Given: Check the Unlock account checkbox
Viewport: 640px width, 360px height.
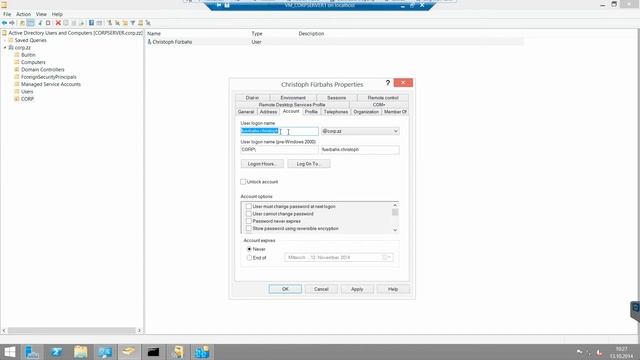Looking at the screenshot, I should [x=243, y=182].
